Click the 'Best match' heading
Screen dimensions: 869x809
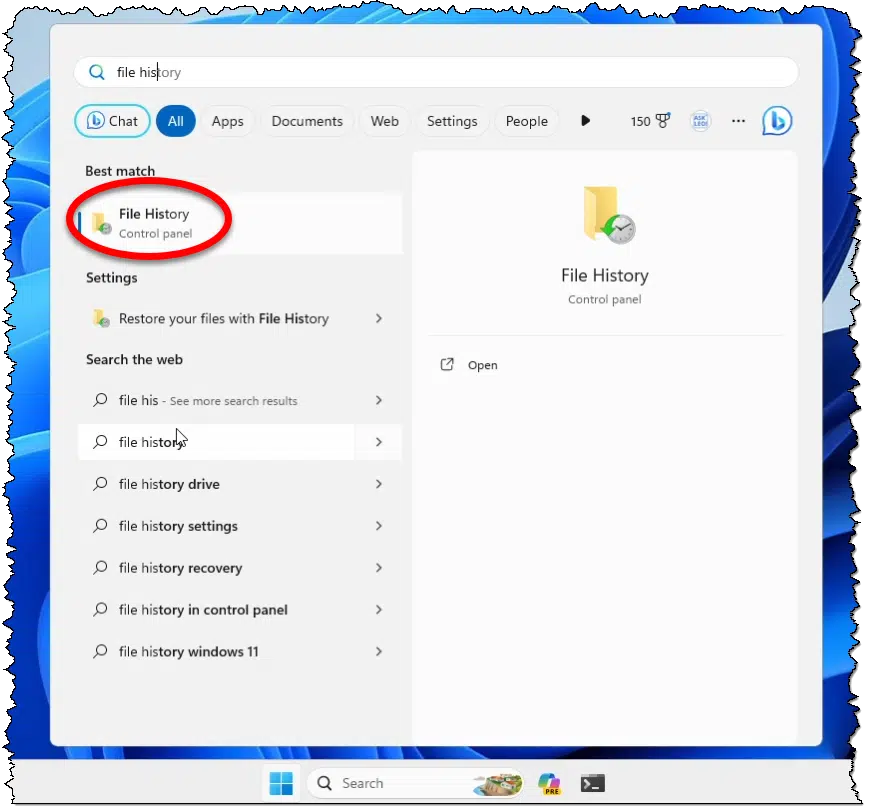120,171
